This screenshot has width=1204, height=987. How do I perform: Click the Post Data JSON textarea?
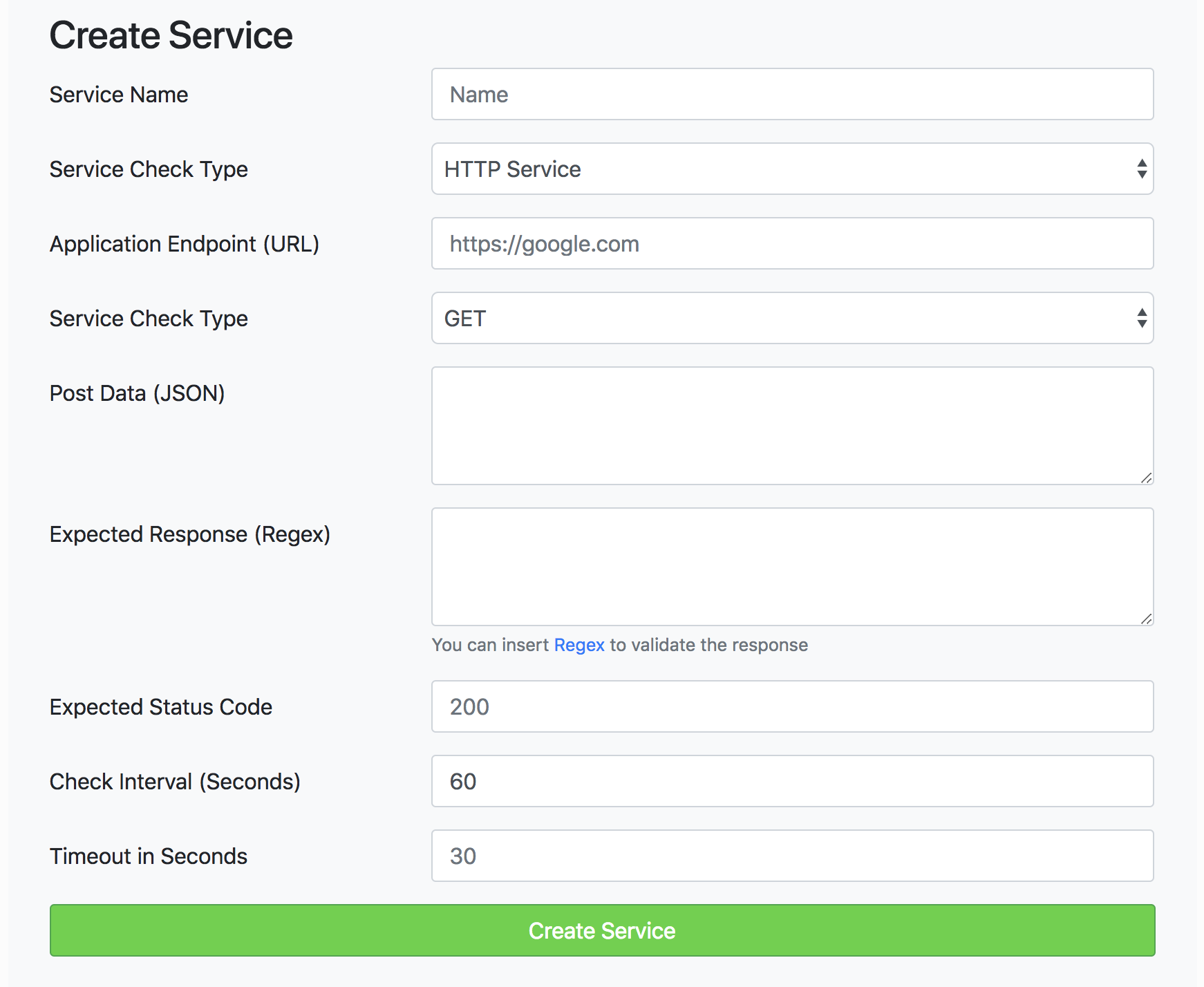click(792, 425)
